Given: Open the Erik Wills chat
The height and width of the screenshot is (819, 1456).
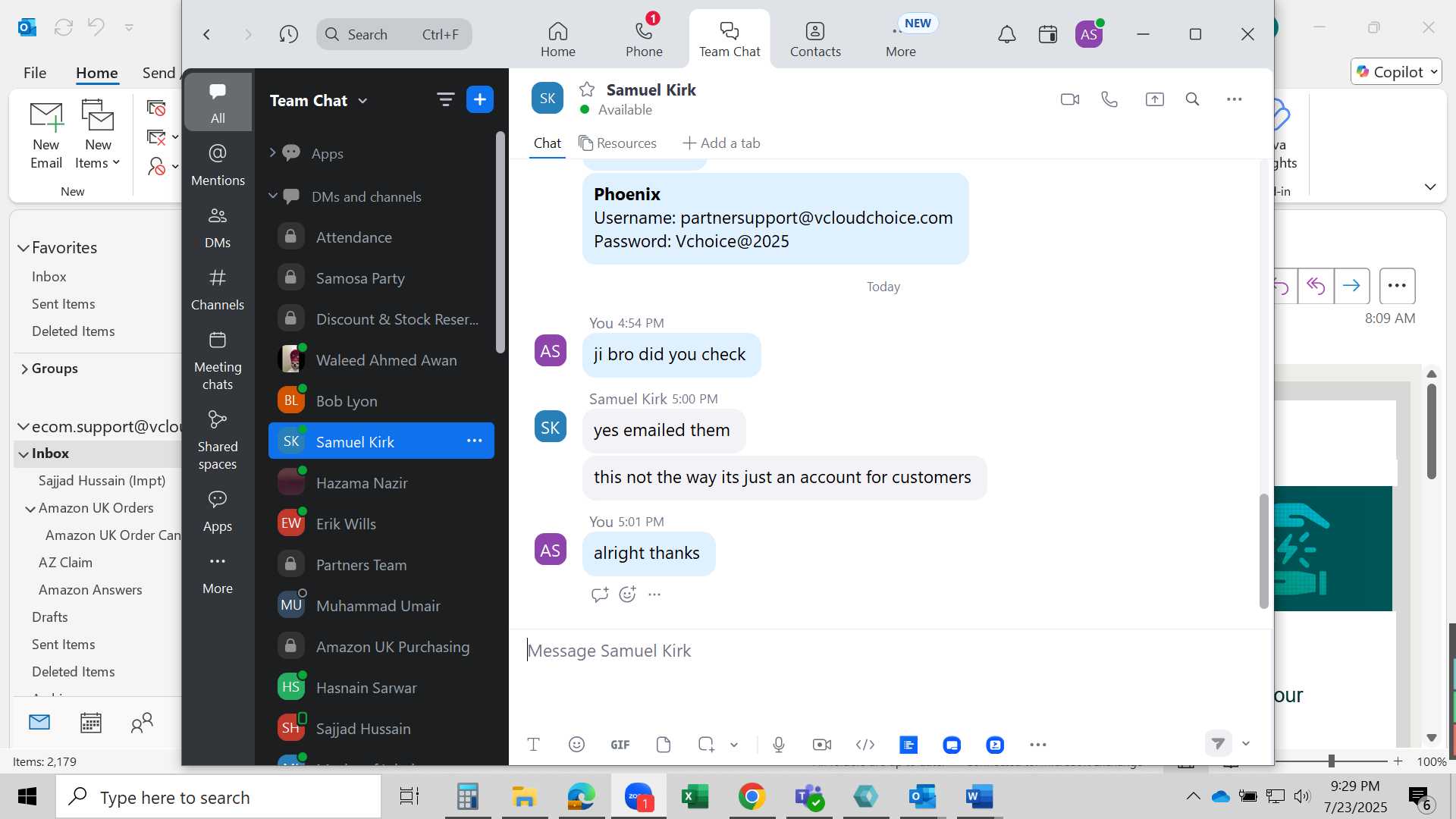Looking at the screenshot, I should (x=381, y=523).
